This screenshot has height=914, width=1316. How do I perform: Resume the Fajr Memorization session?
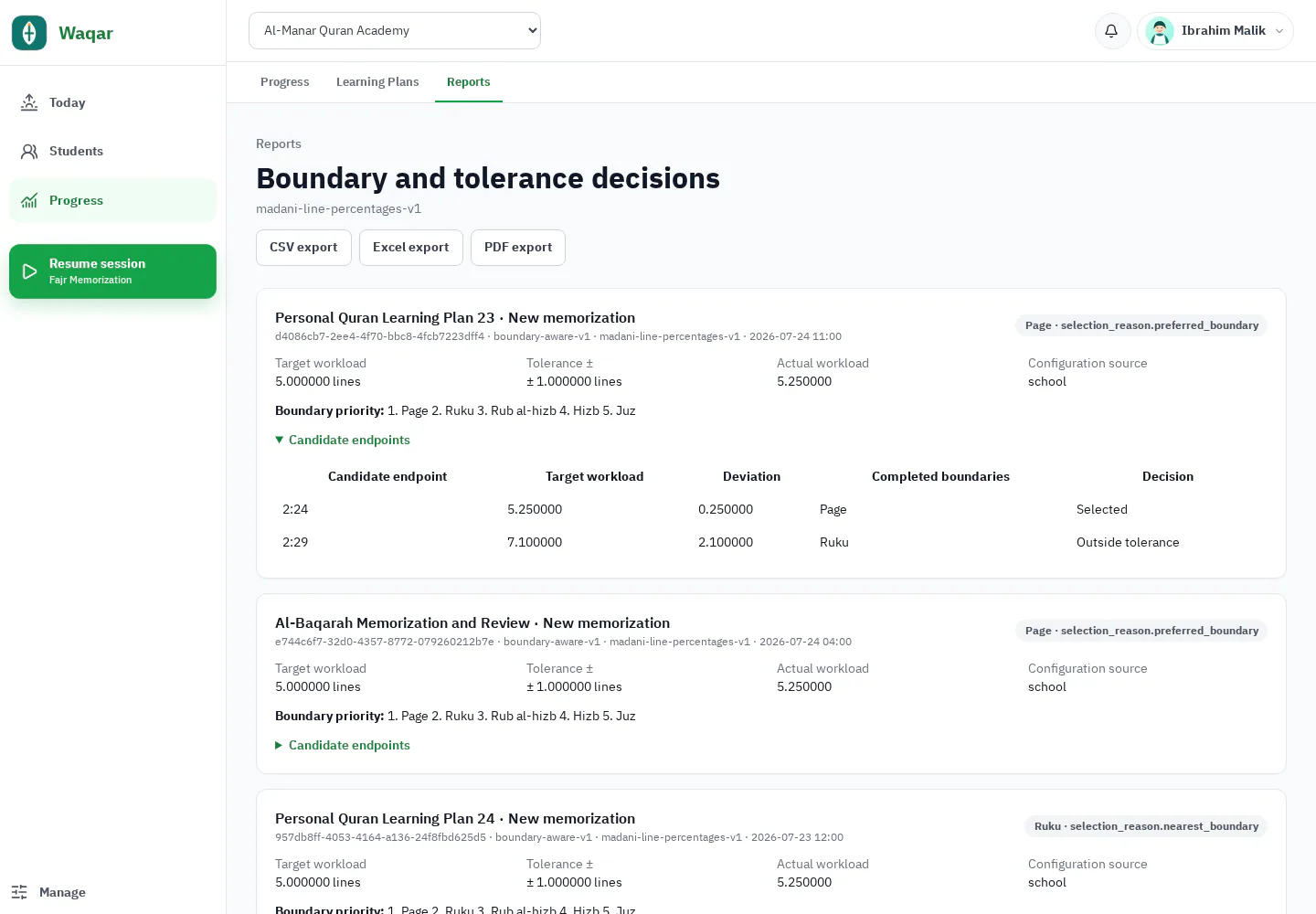click(112, 271)
